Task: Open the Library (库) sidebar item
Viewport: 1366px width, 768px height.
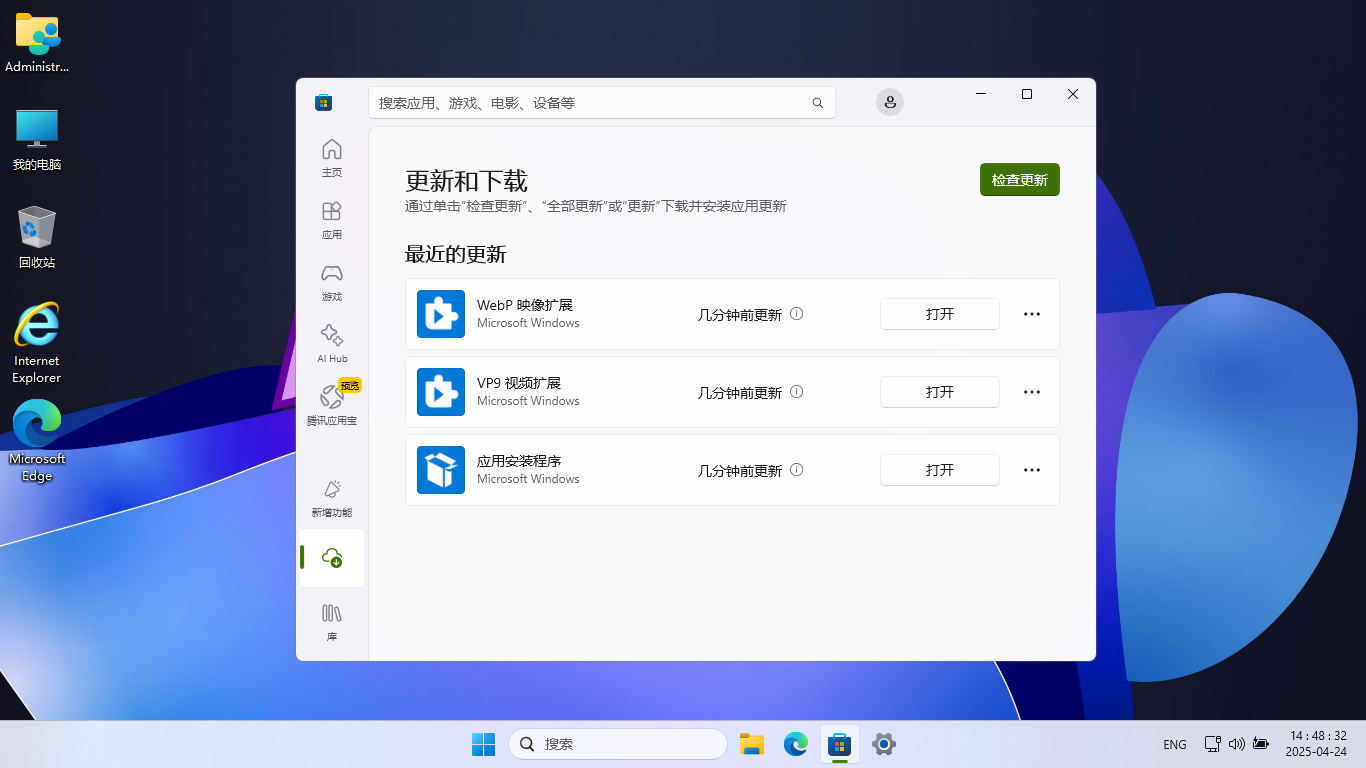Action: (x=332, y=621)
